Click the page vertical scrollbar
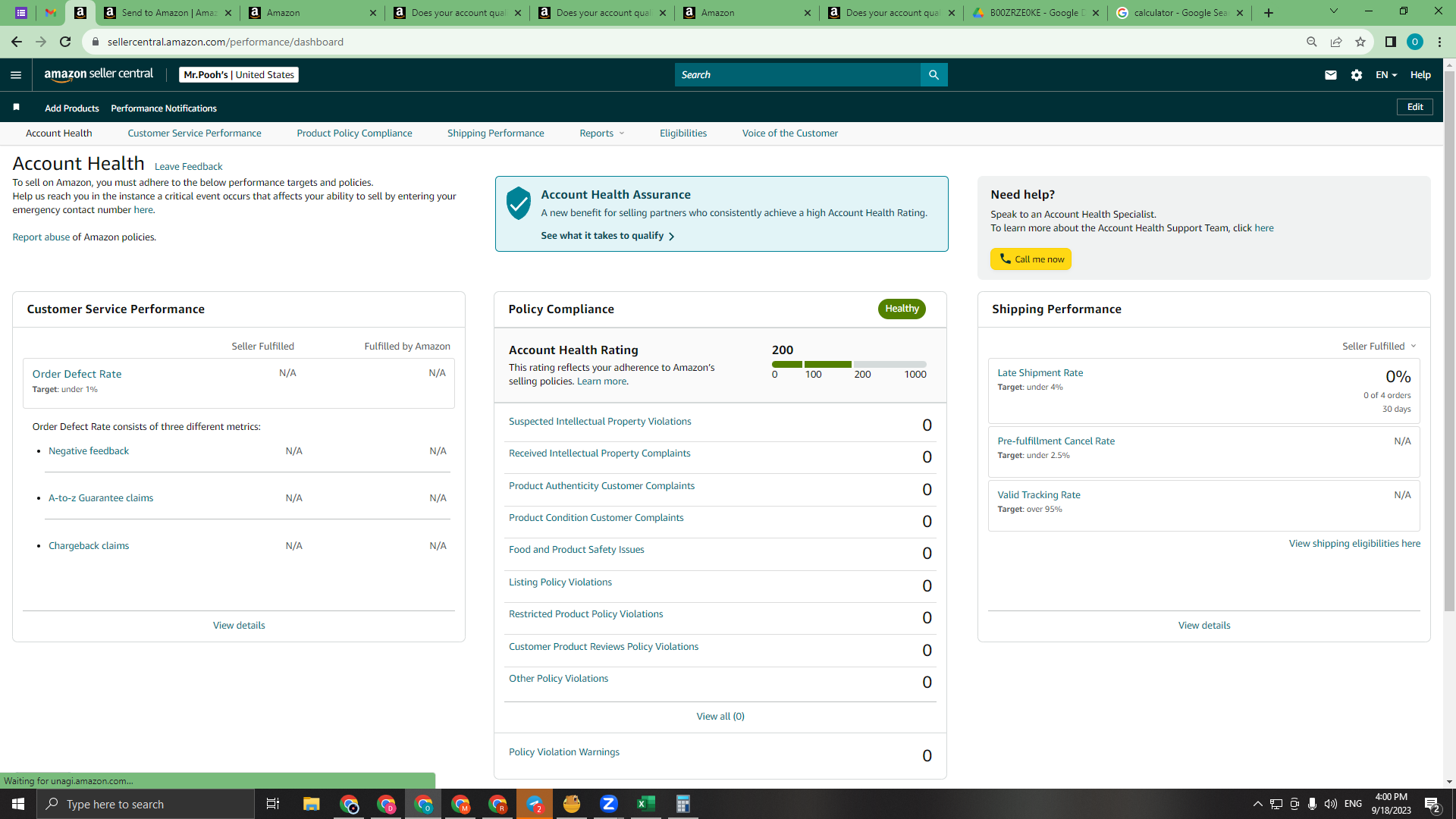Viewport: 1456px width, 819px height. coord(1449,341)
